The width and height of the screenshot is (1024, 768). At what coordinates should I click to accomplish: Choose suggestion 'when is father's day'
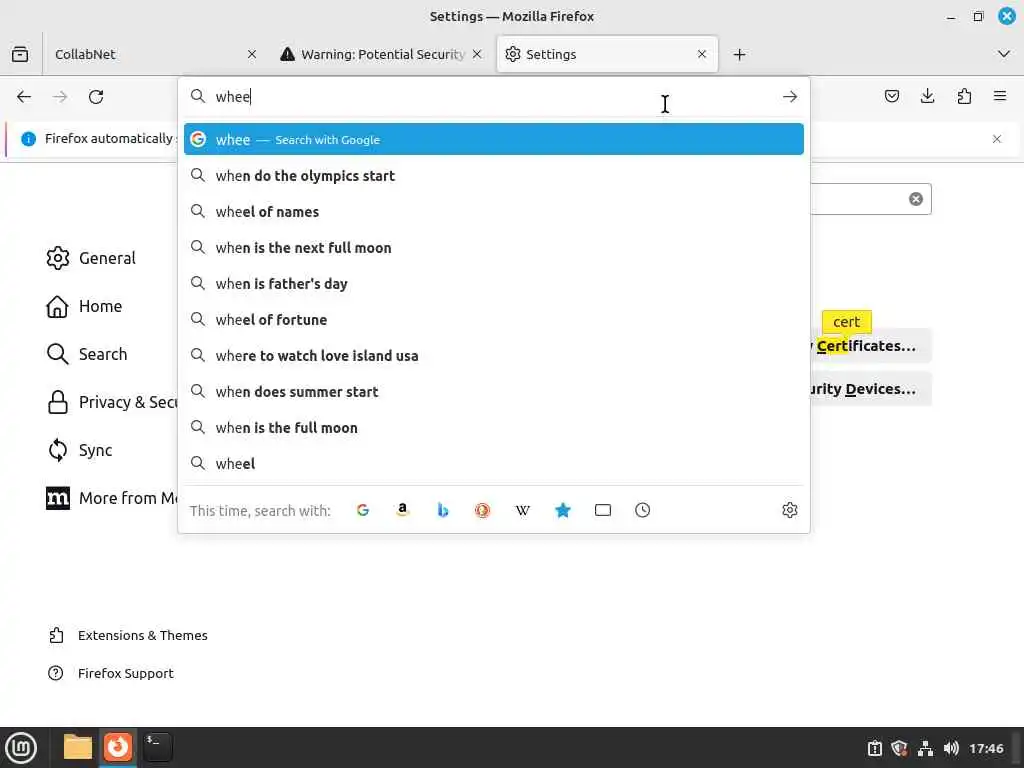pyautogui.click(x=494, y=283)
